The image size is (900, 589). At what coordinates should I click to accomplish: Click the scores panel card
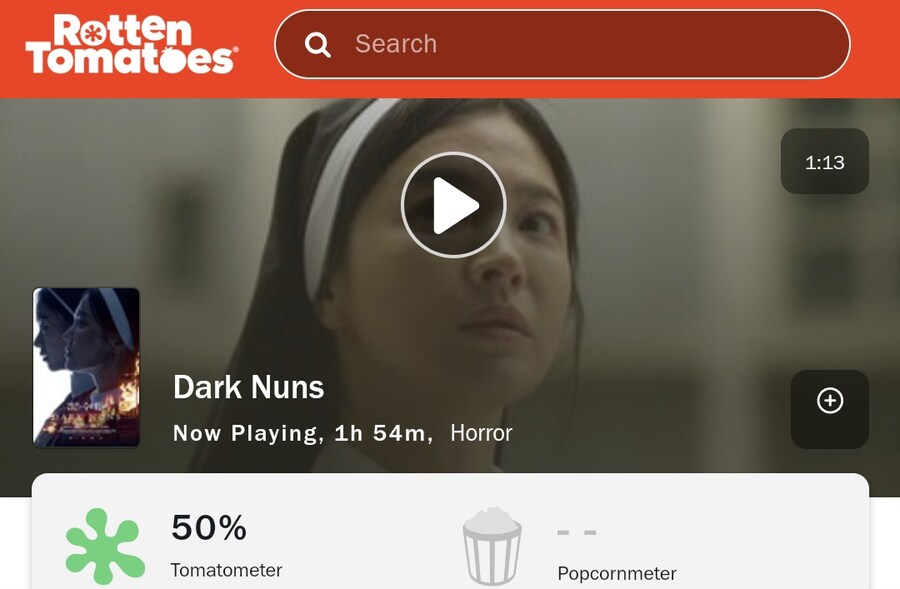tap(450, 532)
